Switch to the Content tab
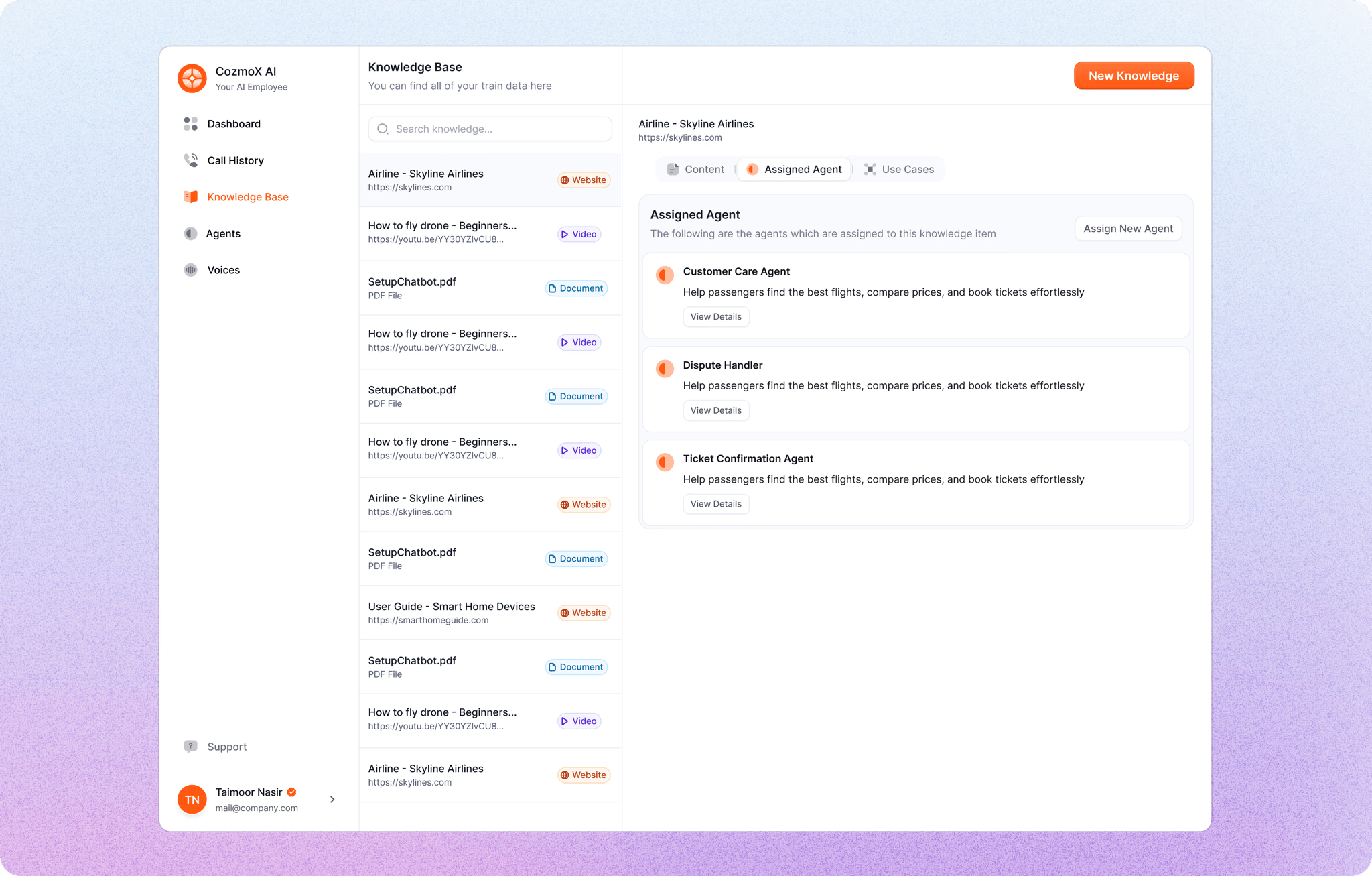Image resolution: width=1372 pixels, height=876 pixels. (695, 169)
